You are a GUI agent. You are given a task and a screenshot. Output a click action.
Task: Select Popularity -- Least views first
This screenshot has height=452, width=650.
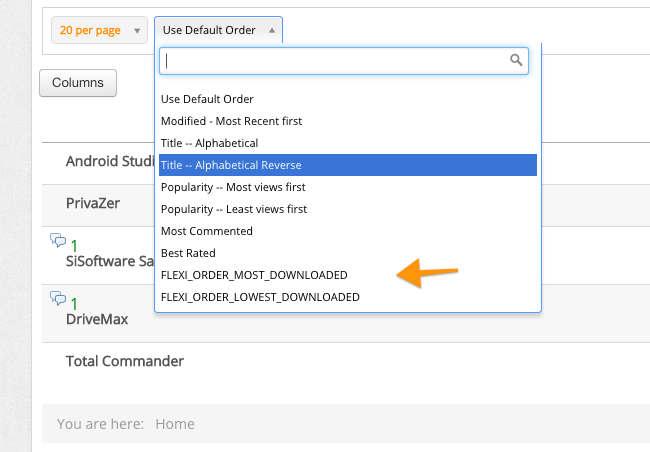(348, 209)
